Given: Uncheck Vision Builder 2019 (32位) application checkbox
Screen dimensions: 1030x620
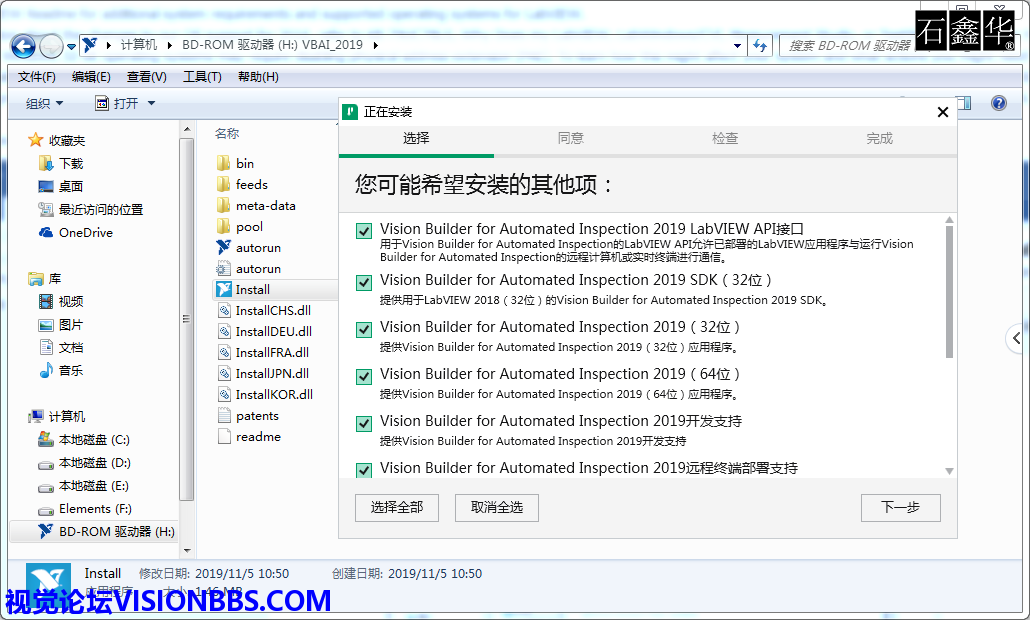Looking at the screenshot, I should click(363, 329).
